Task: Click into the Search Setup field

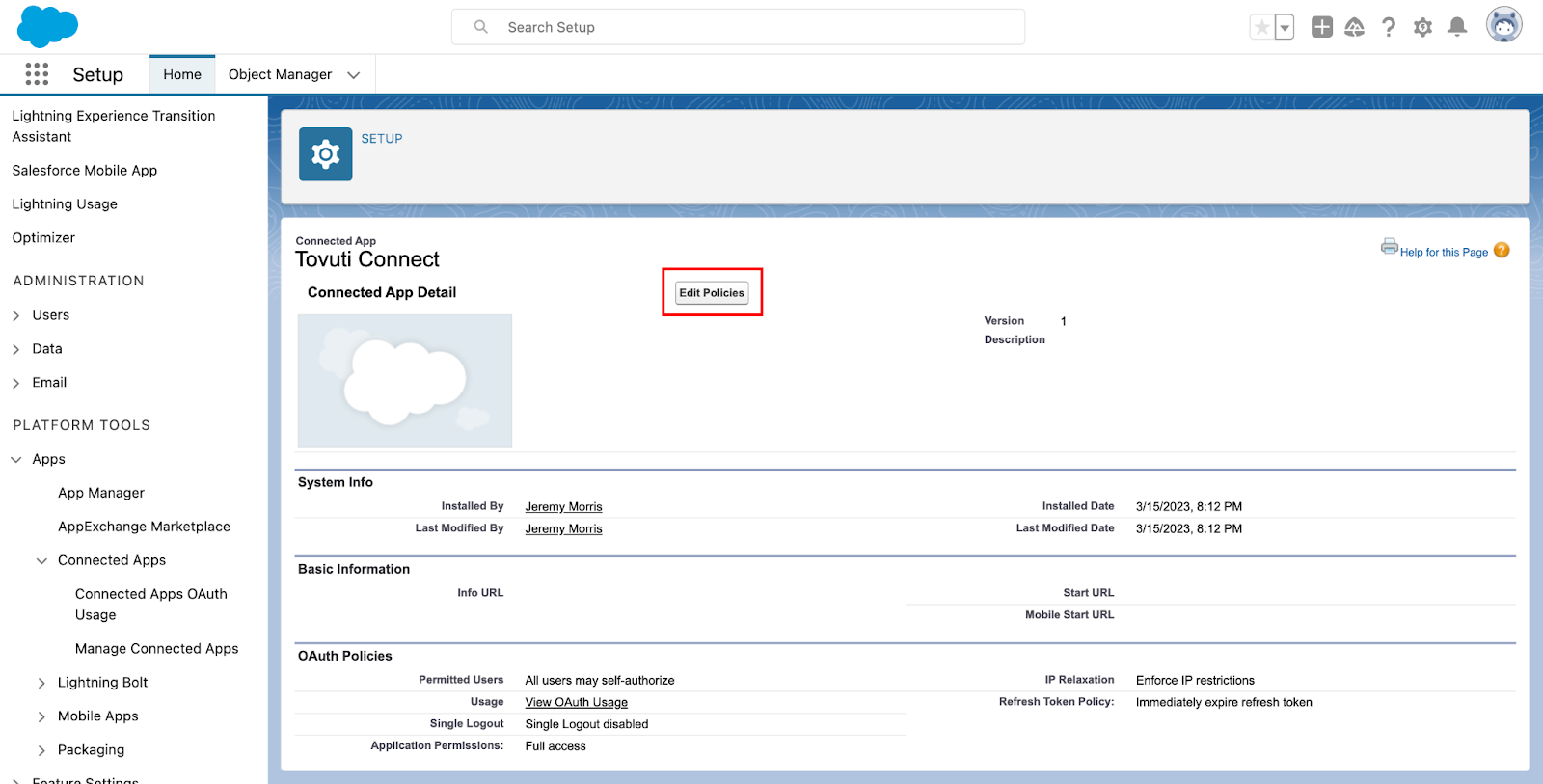Action: click(x=738, y=27)
